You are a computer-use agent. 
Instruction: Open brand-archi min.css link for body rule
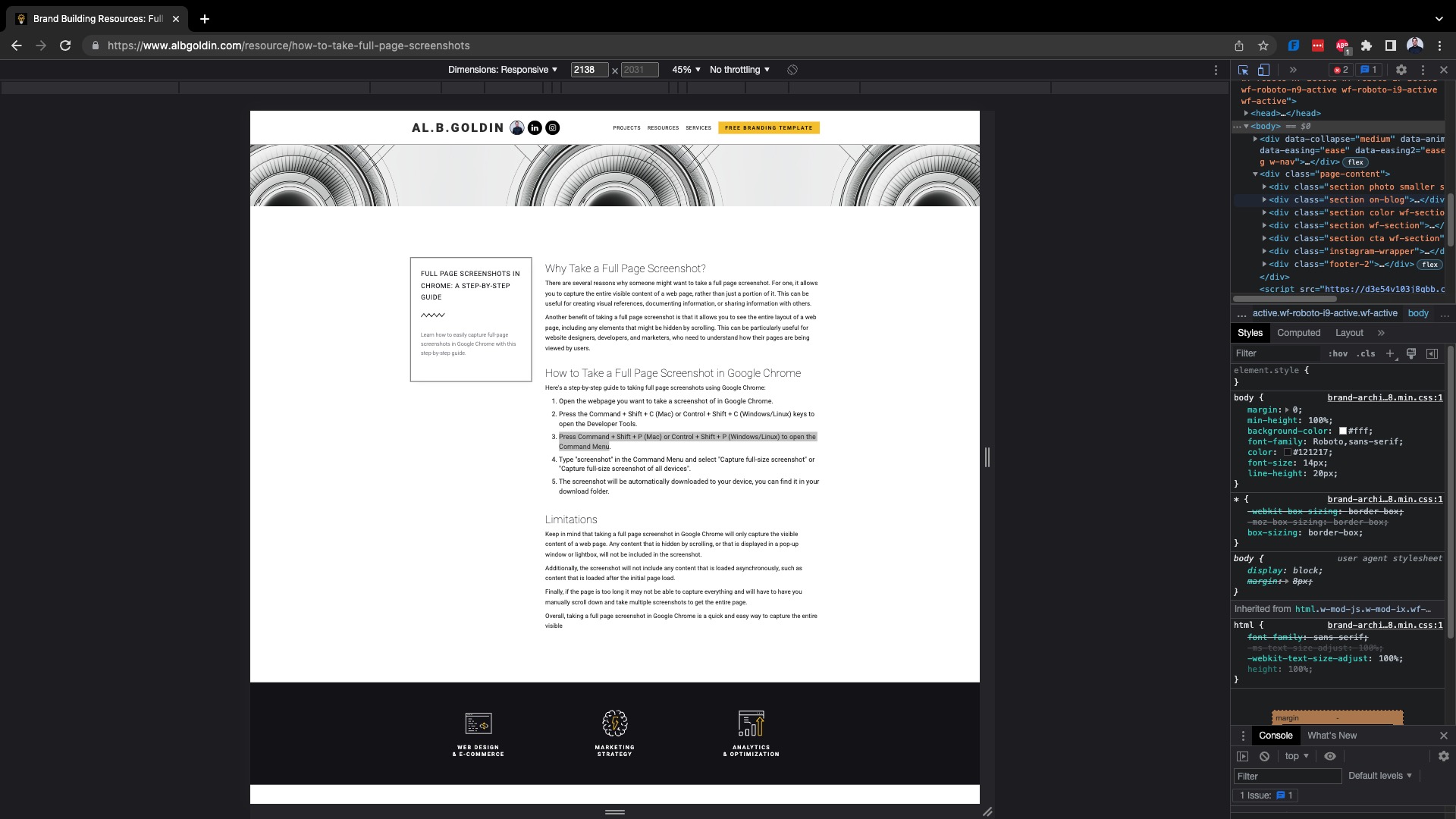tap(1385, 397)
